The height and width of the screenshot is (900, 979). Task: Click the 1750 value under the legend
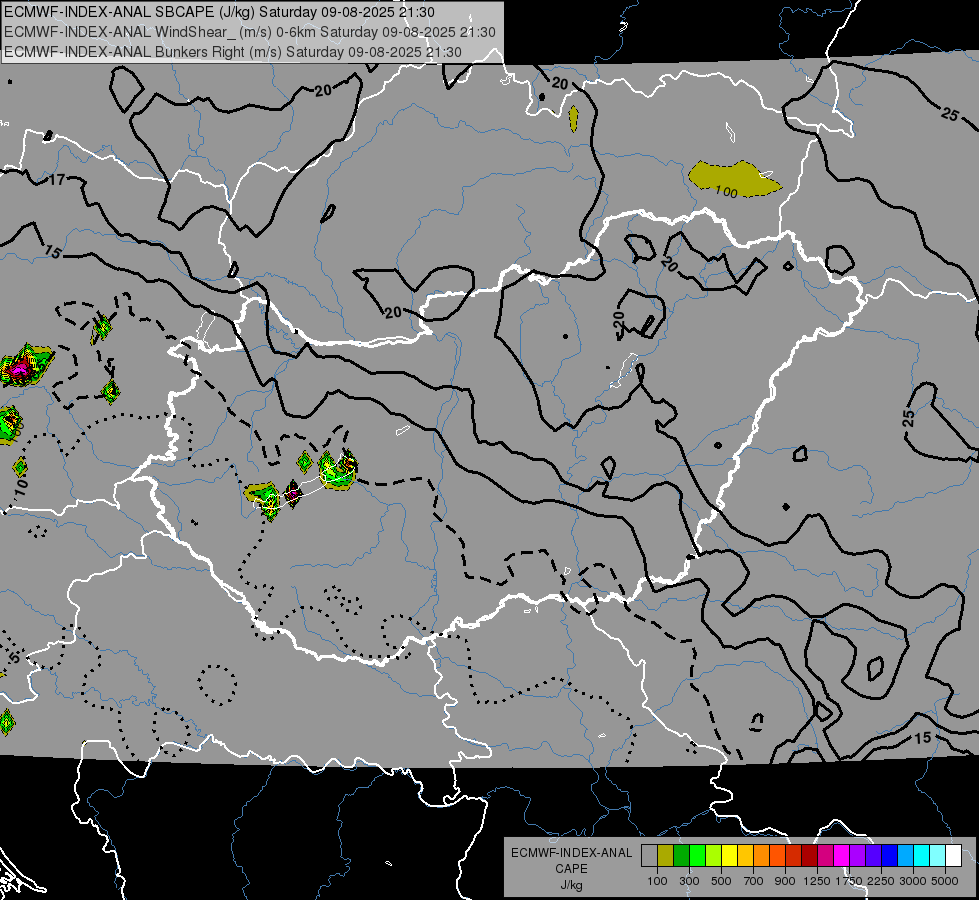click(x=849, y=881)
